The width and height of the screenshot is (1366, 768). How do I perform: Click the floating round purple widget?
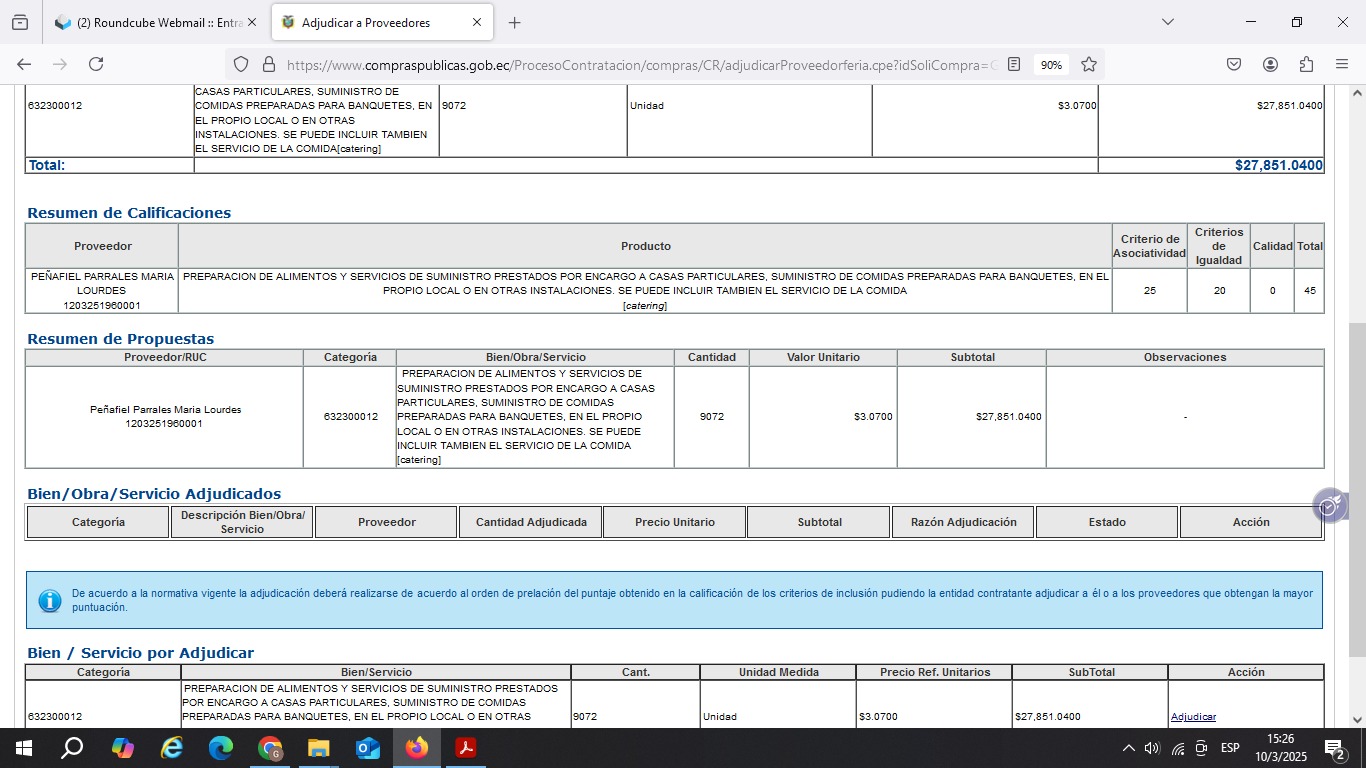click(1328, 506)
